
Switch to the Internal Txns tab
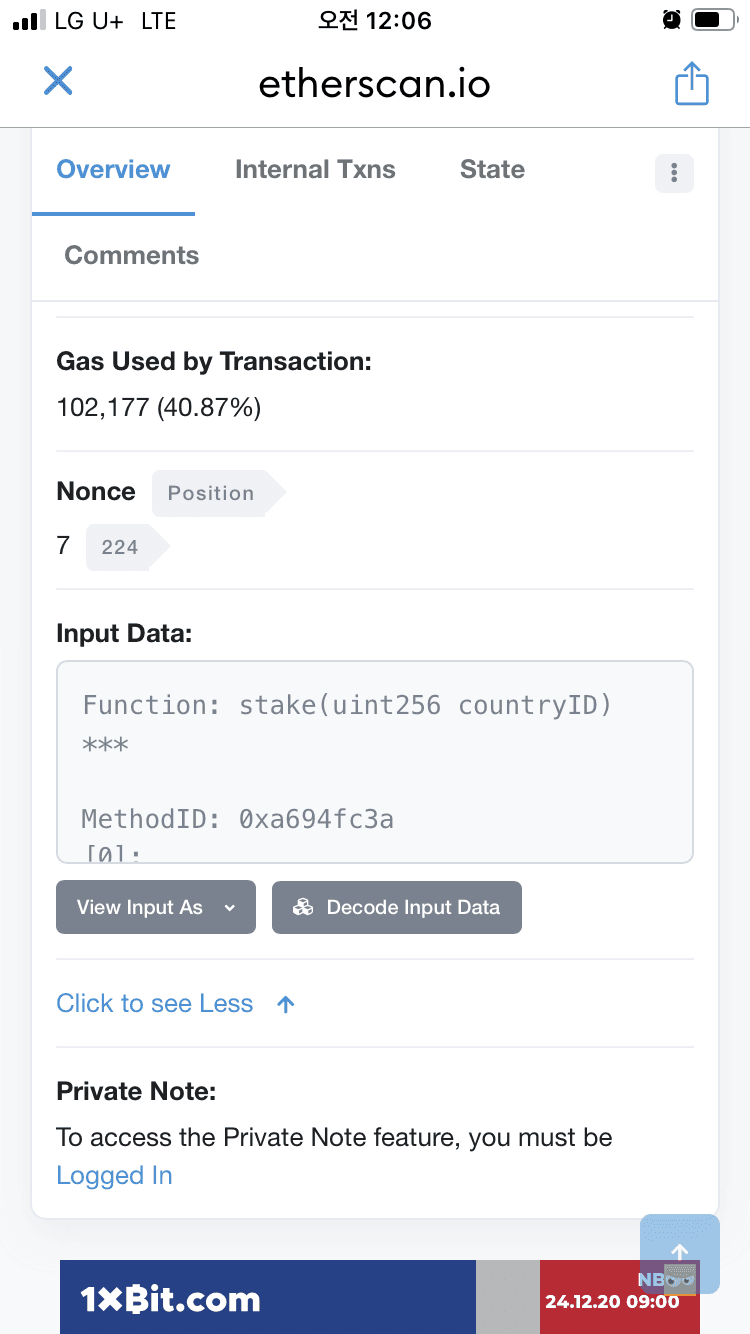pyautogui.click(x=315, y=170)
